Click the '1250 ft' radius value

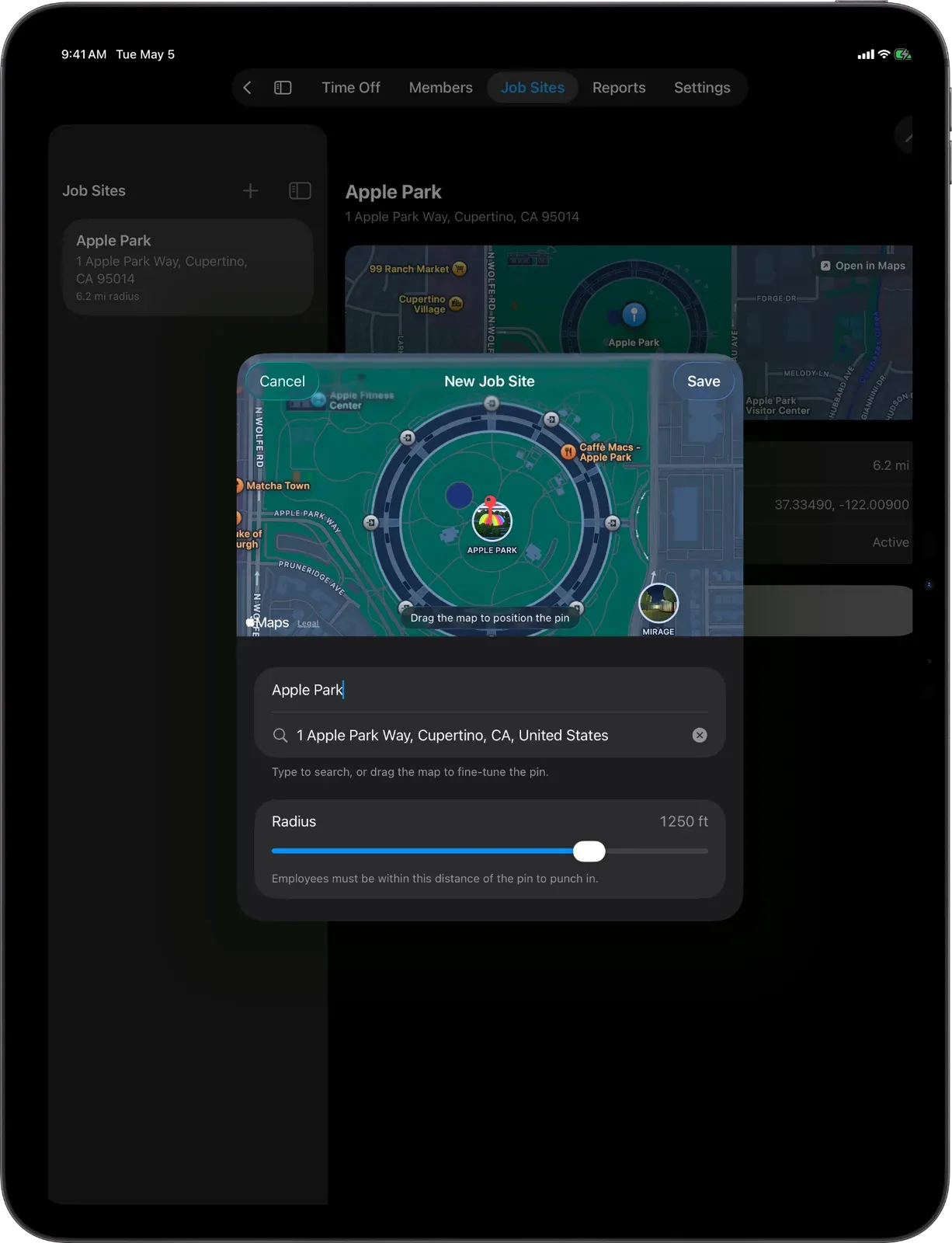683,822
